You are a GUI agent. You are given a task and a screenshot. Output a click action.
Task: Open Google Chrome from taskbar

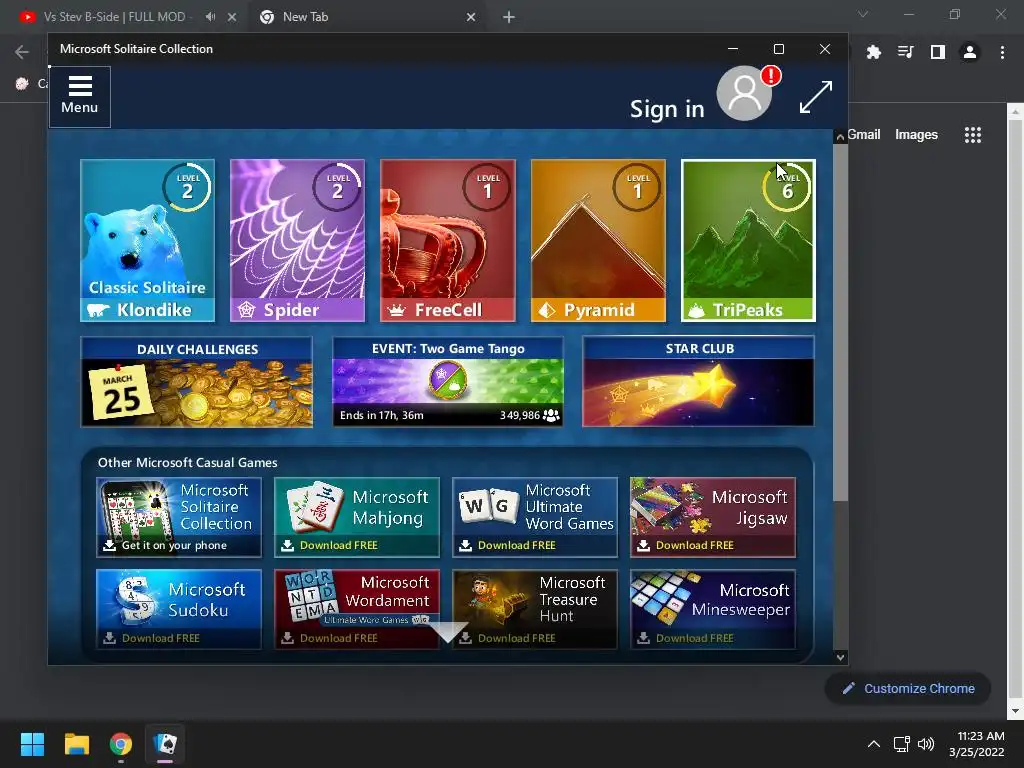click(x=121, y=744)
